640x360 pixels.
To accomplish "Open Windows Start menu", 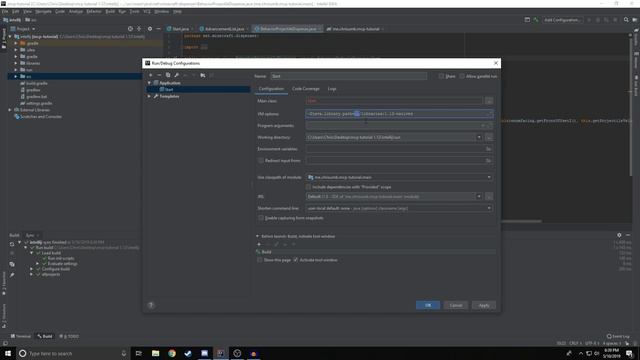I will point(8,353).
